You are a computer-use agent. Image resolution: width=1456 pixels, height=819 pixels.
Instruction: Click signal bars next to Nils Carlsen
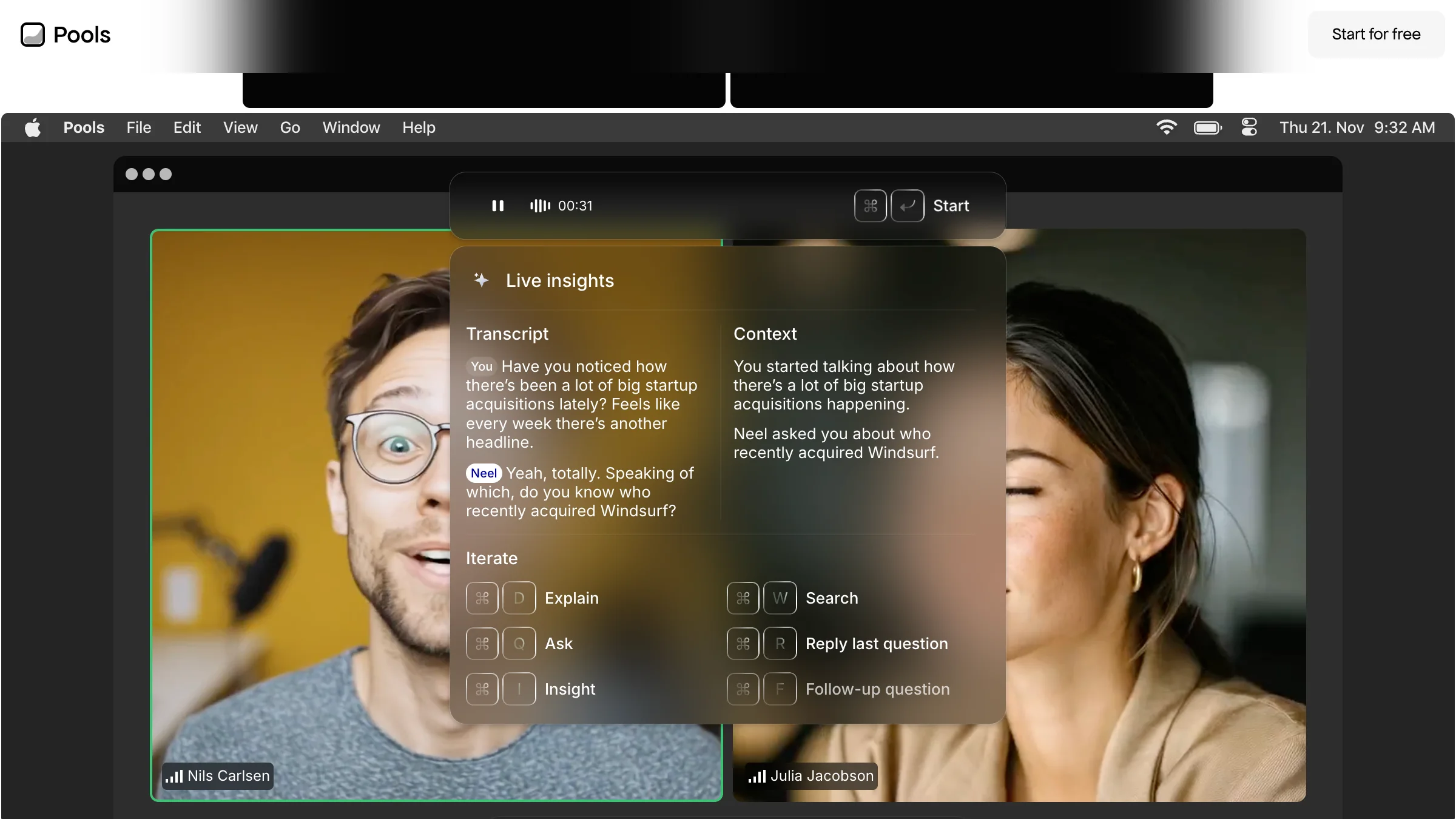point(174,777)
